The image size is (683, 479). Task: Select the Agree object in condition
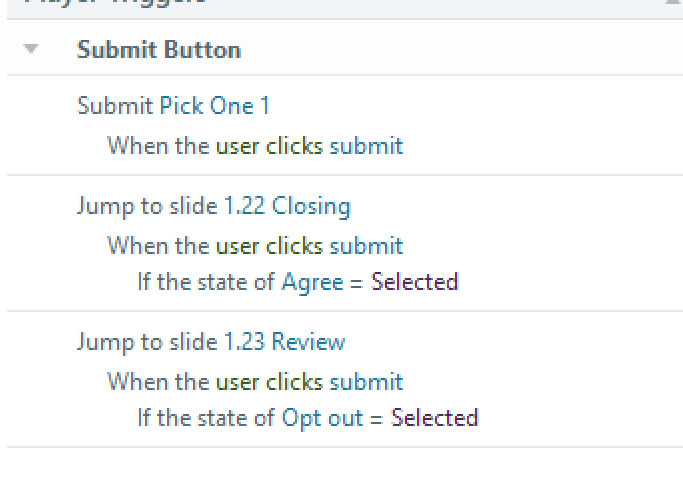tap(312, 281)
